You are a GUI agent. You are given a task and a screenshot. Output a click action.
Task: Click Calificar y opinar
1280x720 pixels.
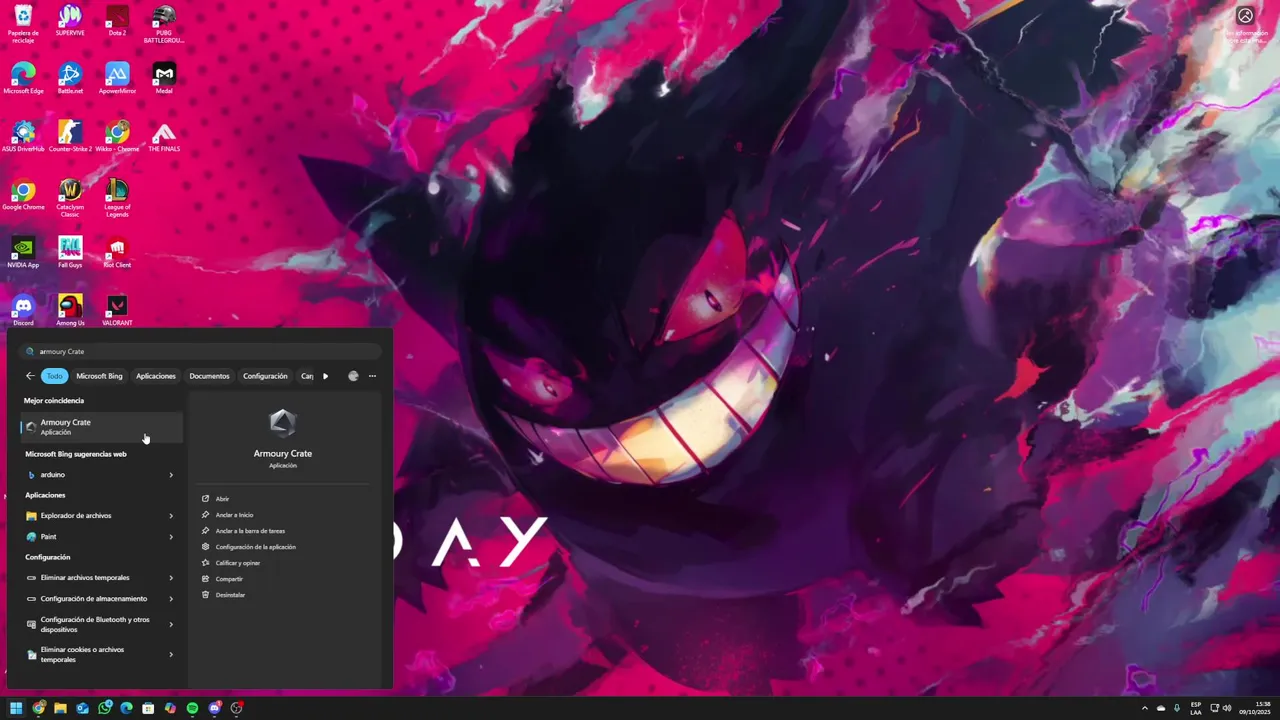[x=238, y=563]
